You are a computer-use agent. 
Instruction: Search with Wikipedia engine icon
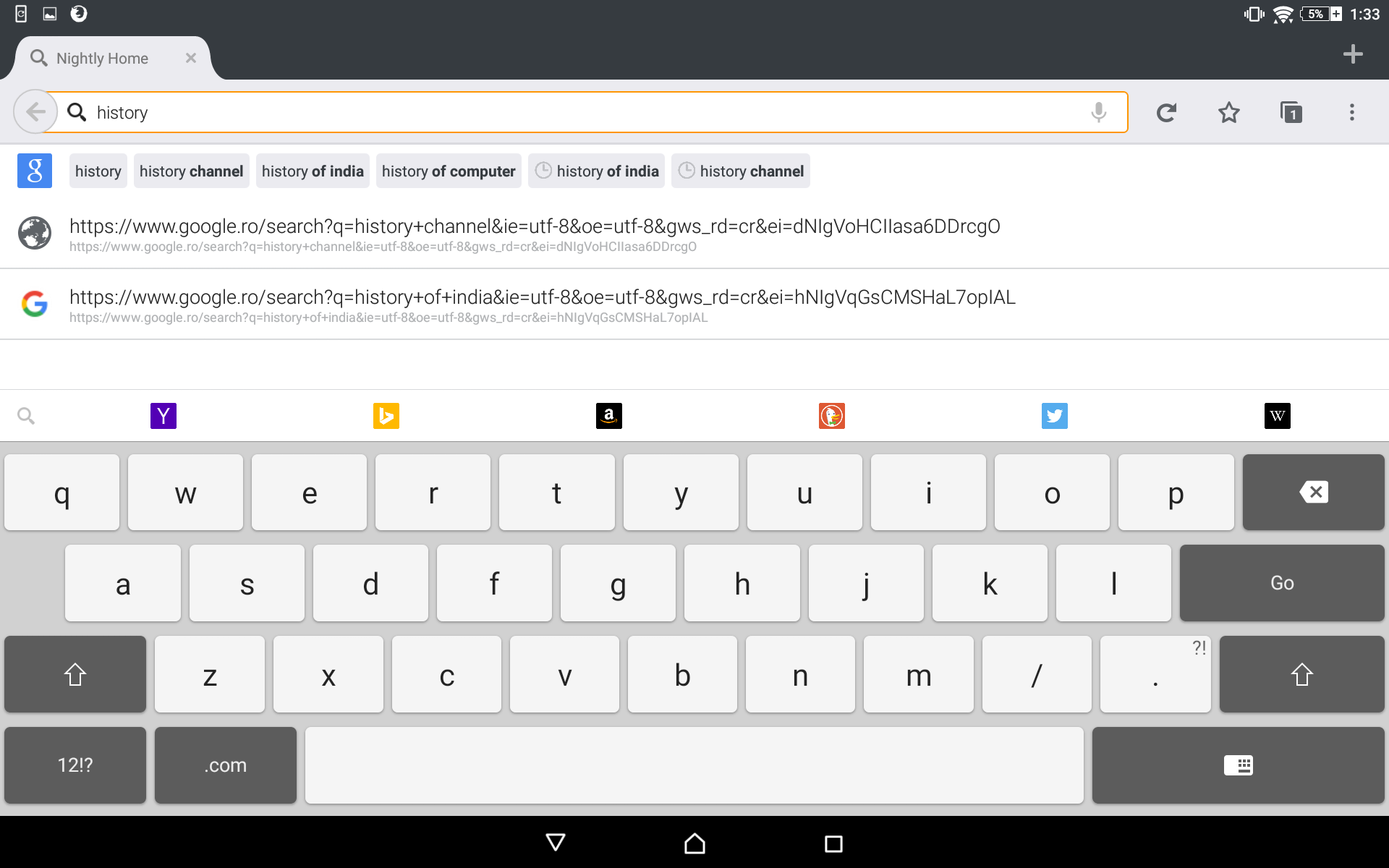[1278, 416]
